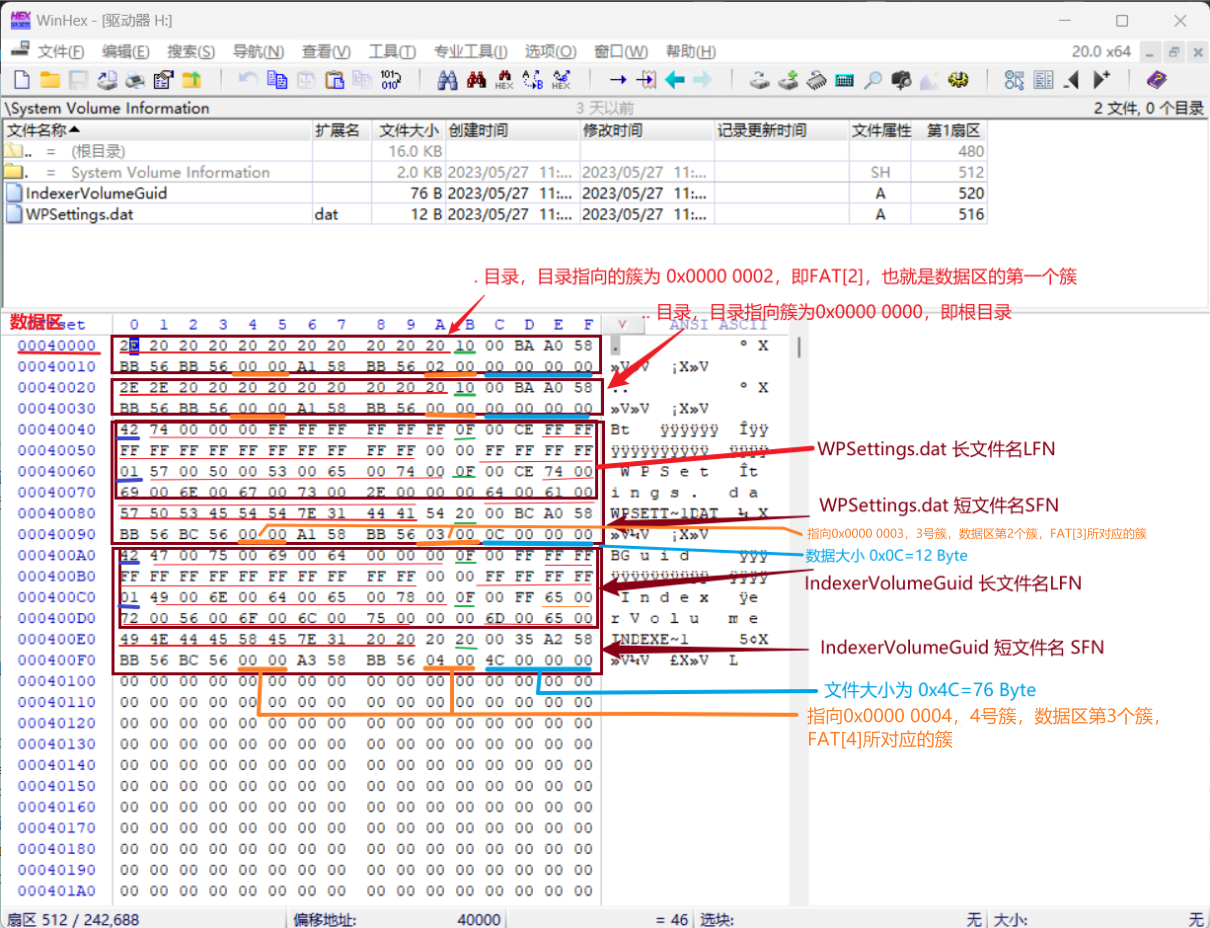The image size is (1210, 928).
Task: Click the Copy block toolbar icon
Action: pos(277,80)
